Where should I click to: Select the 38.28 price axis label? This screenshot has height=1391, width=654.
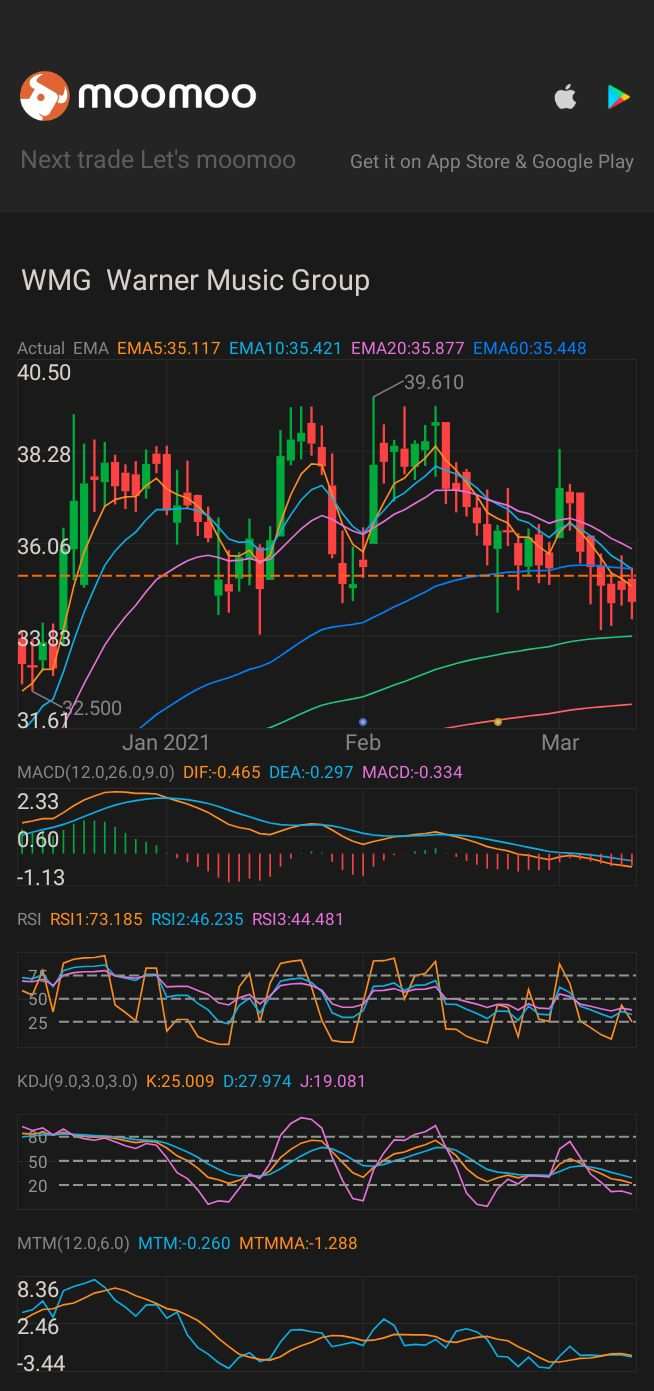44,455
